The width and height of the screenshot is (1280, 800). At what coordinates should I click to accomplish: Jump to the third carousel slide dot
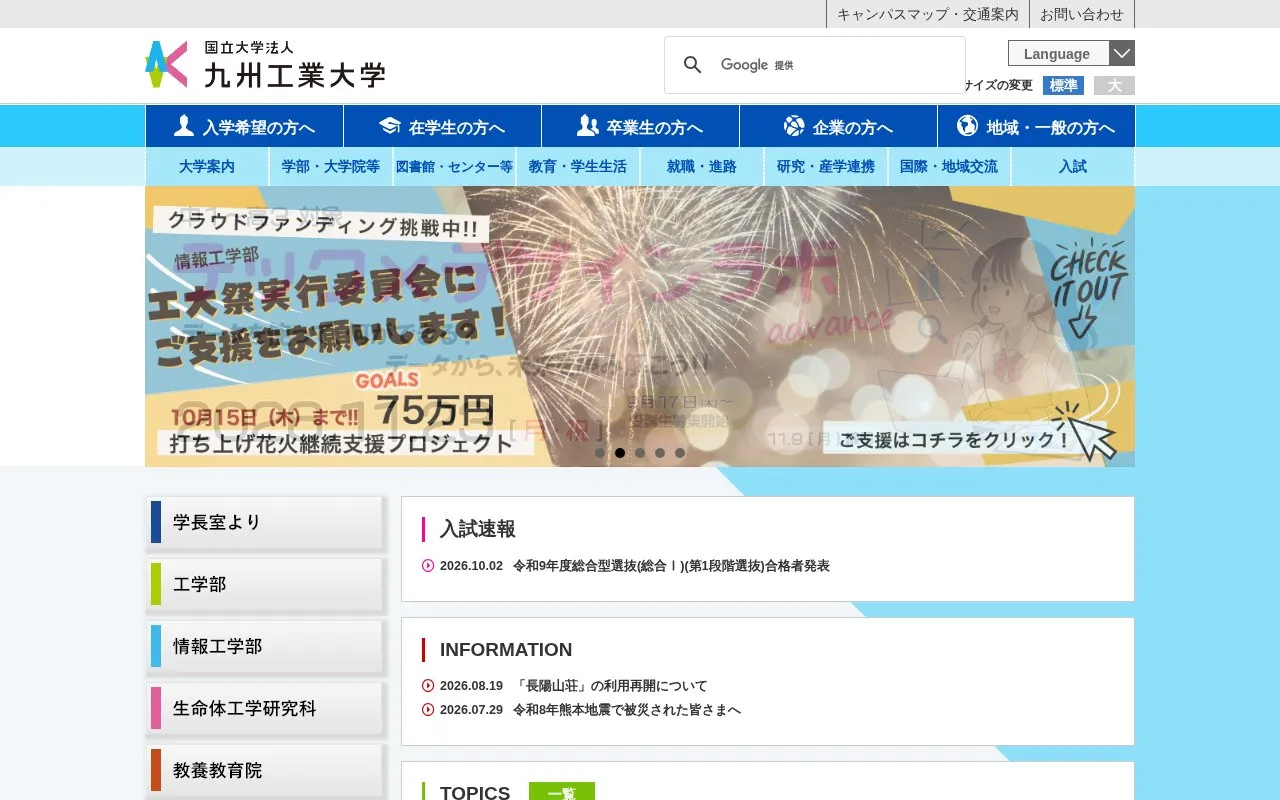click(640, 453)
